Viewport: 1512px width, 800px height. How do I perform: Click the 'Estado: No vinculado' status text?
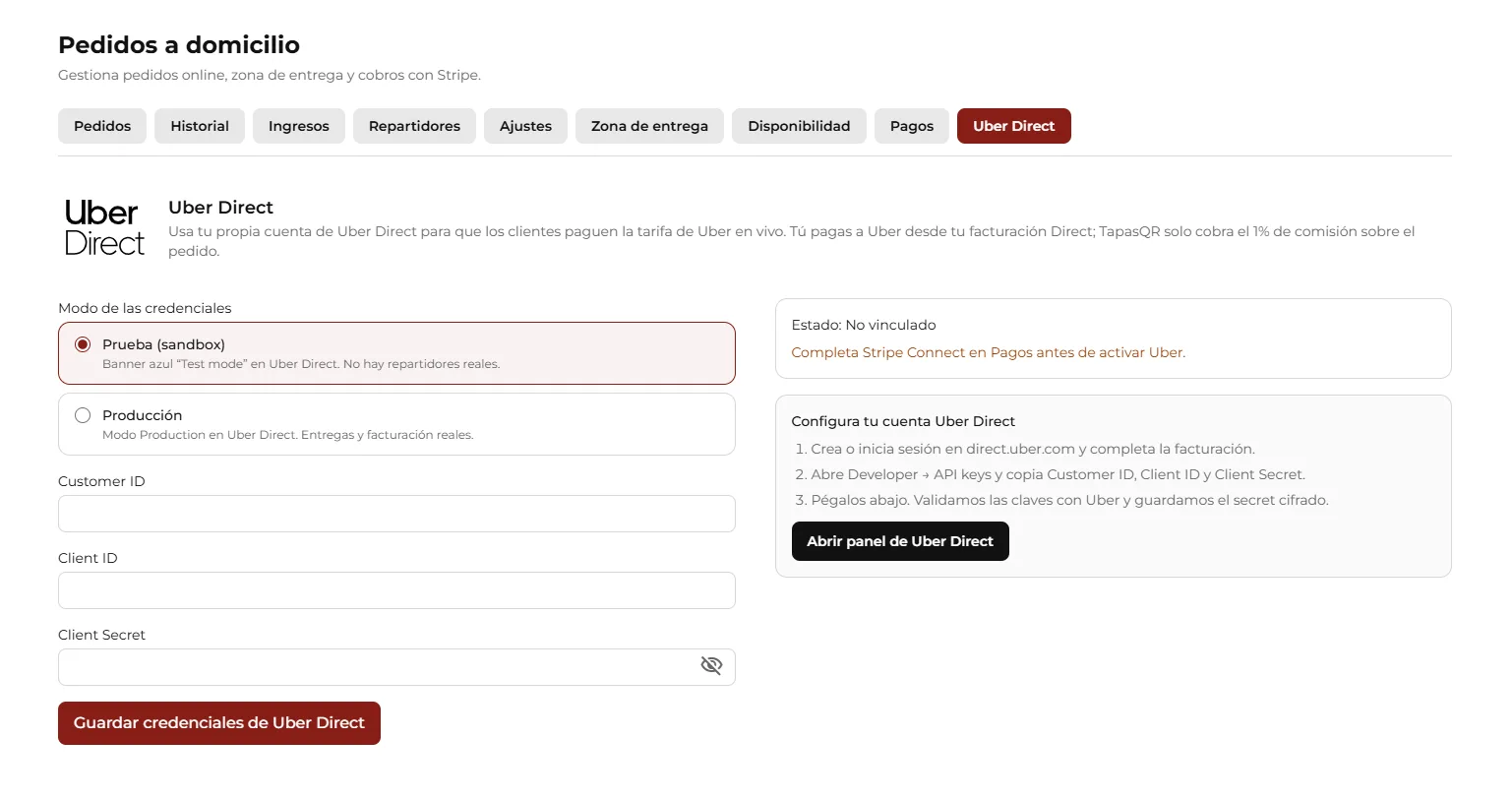click(864, 325)
